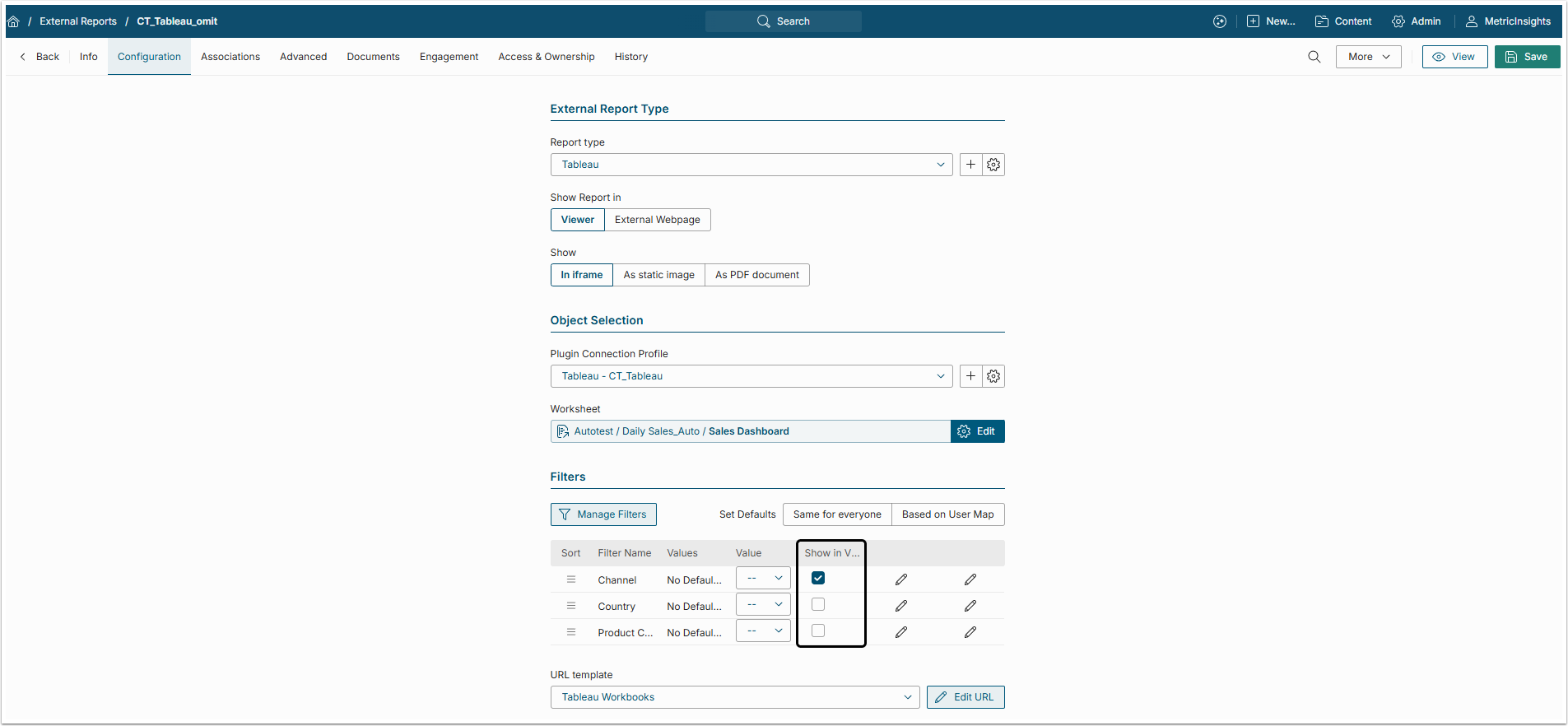Viewport: 1568px width, 726px height.
Task: Click first pencil icon in Channel row
Action: 901,579
